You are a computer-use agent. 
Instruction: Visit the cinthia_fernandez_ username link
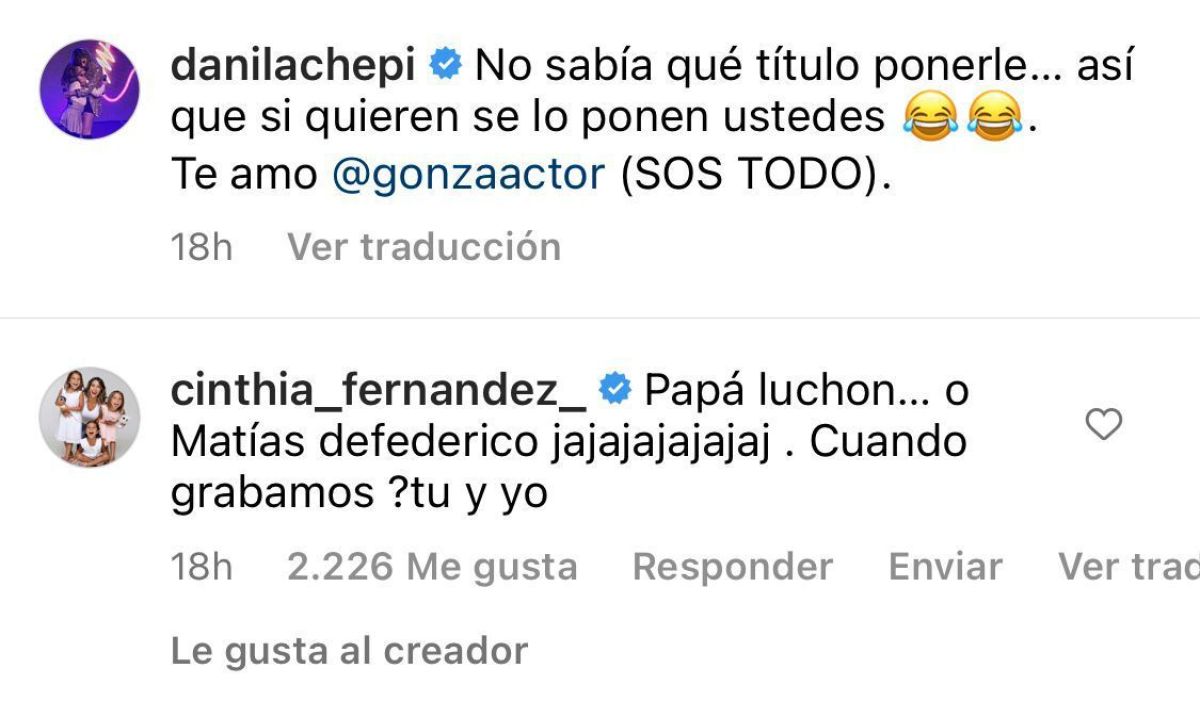tap(378, 392)
